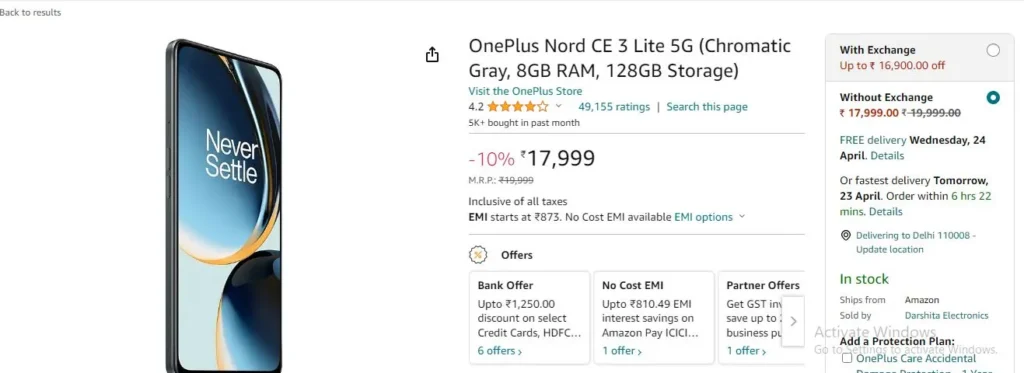Open 1 offer under Partner Offers
1024x373 pixels.
pyautogui.click(x=746, y=351)
